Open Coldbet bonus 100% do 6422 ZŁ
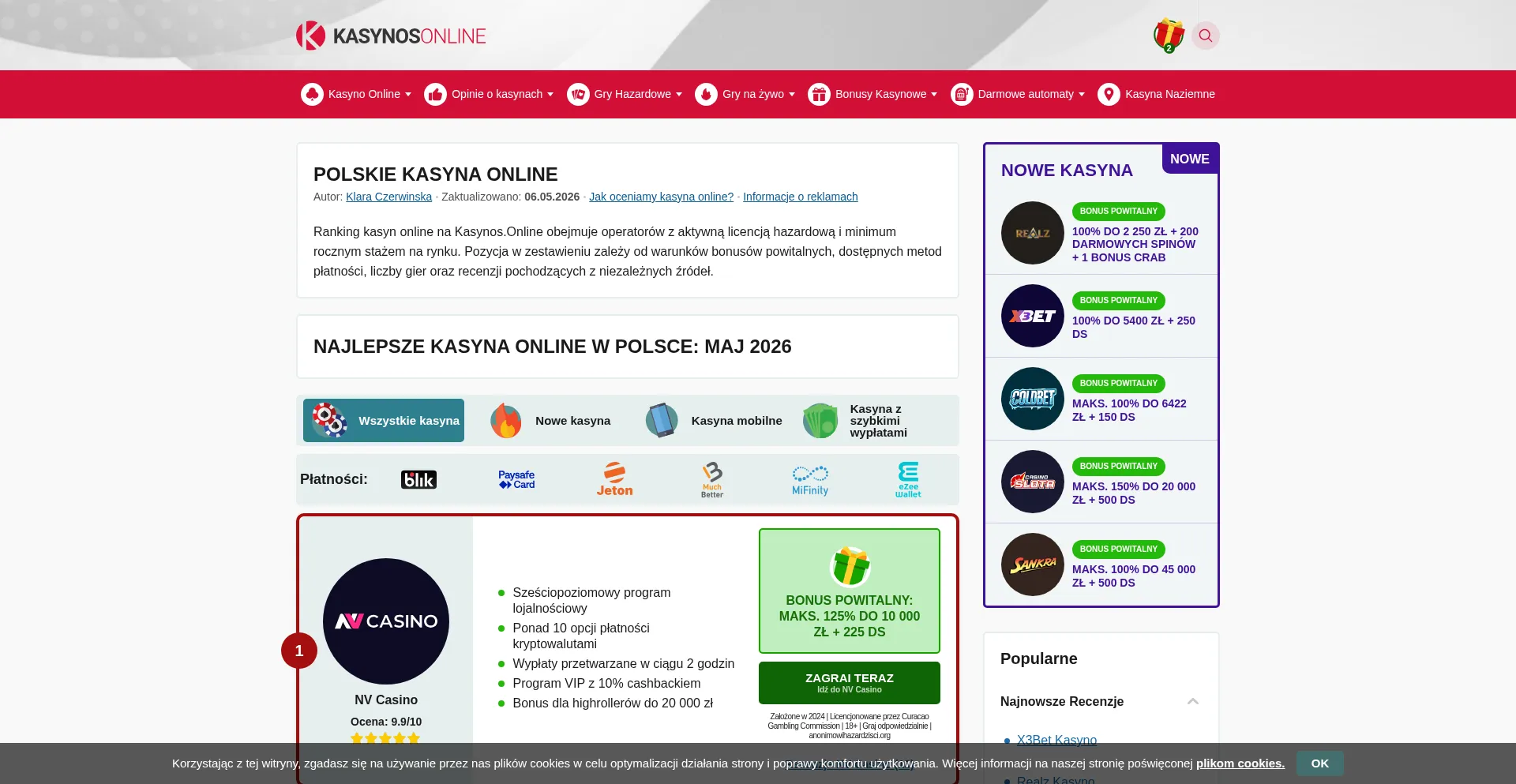 point(1129,410)
